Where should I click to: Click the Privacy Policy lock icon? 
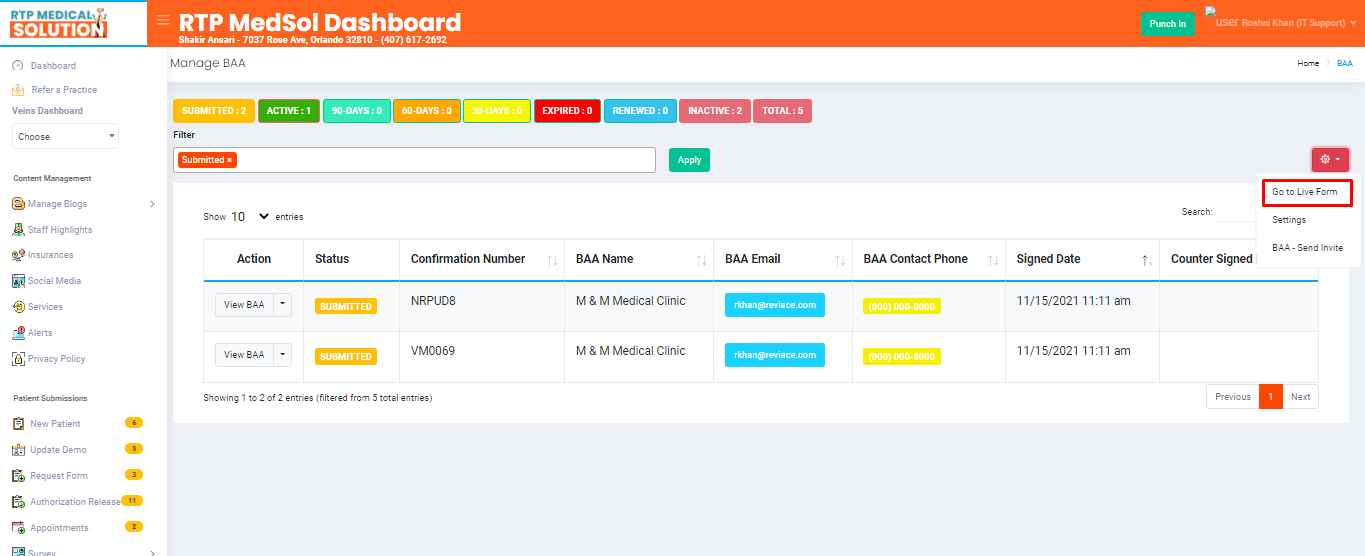tap(18, 359)
